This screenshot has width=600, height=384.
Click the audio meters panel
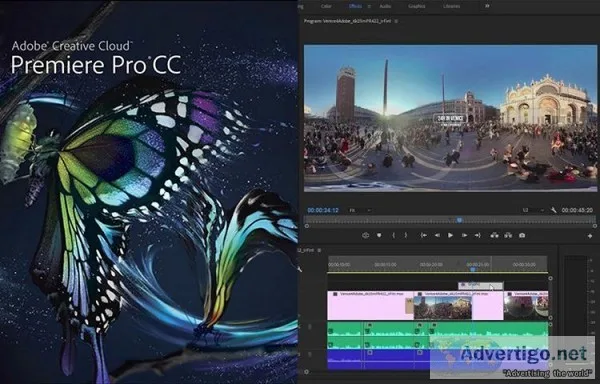(576, 312)
